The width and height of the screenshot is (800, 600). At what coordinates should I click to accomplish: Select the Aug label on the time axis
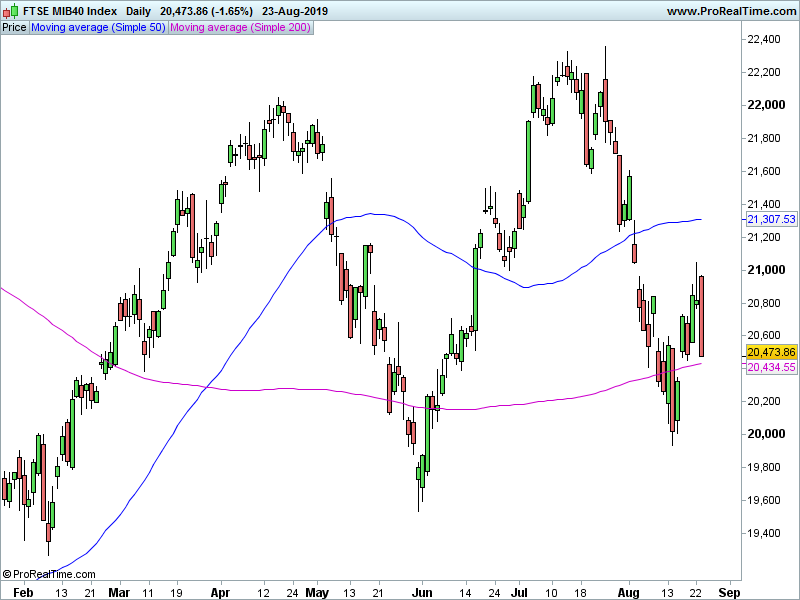click(x=628, y=593)
